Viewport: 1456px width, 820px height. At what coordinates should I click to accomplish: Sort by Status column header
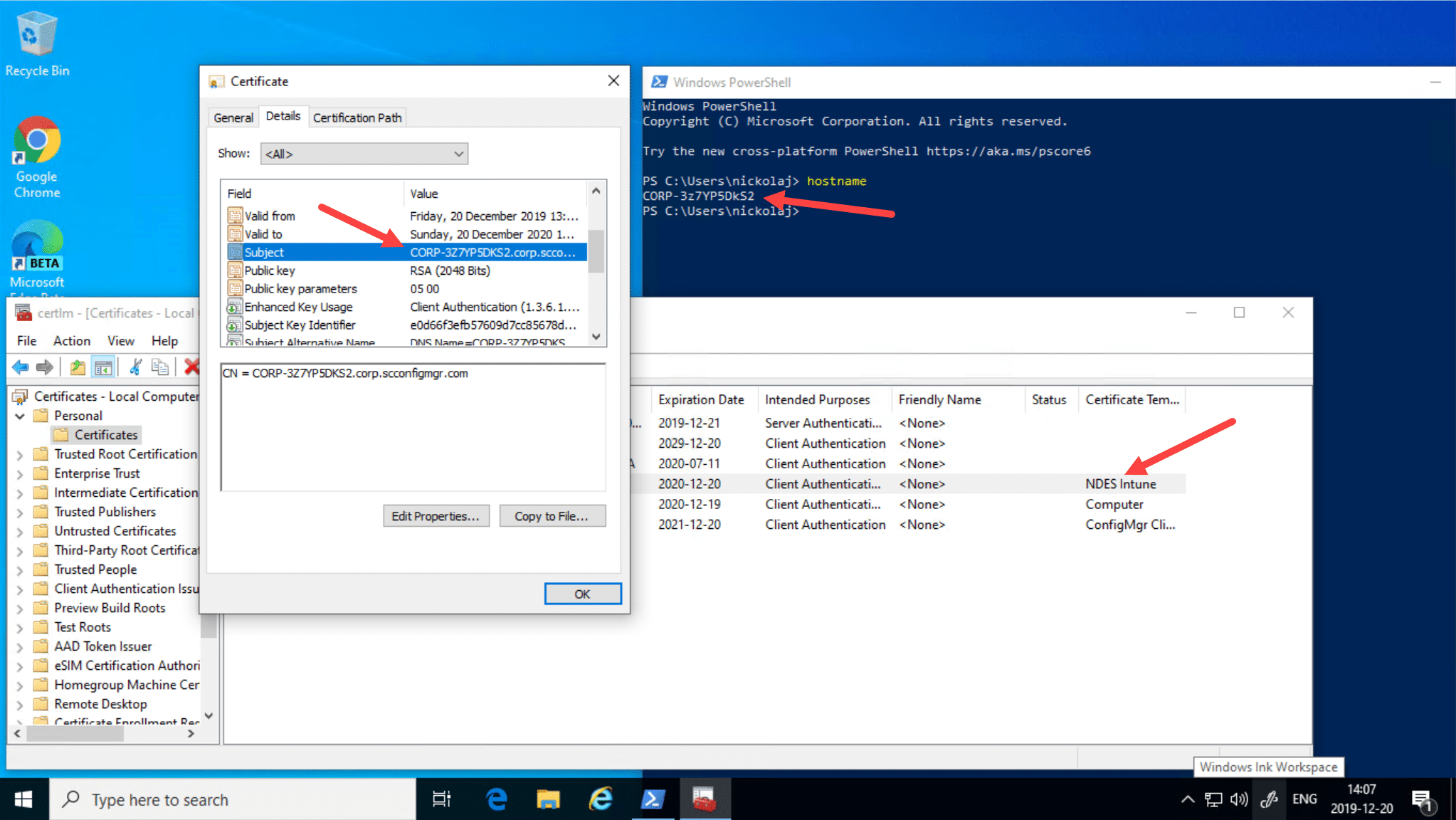[1051, 399]
